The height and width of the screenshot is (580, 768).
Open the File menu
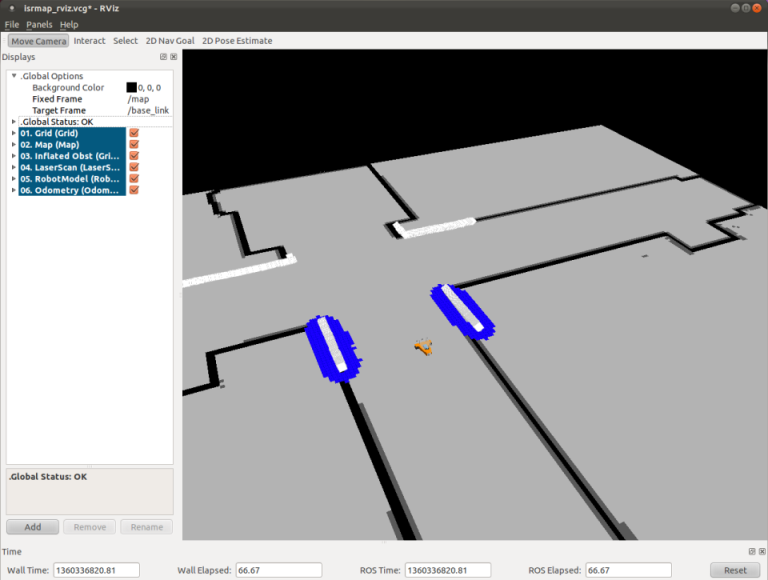12,24
